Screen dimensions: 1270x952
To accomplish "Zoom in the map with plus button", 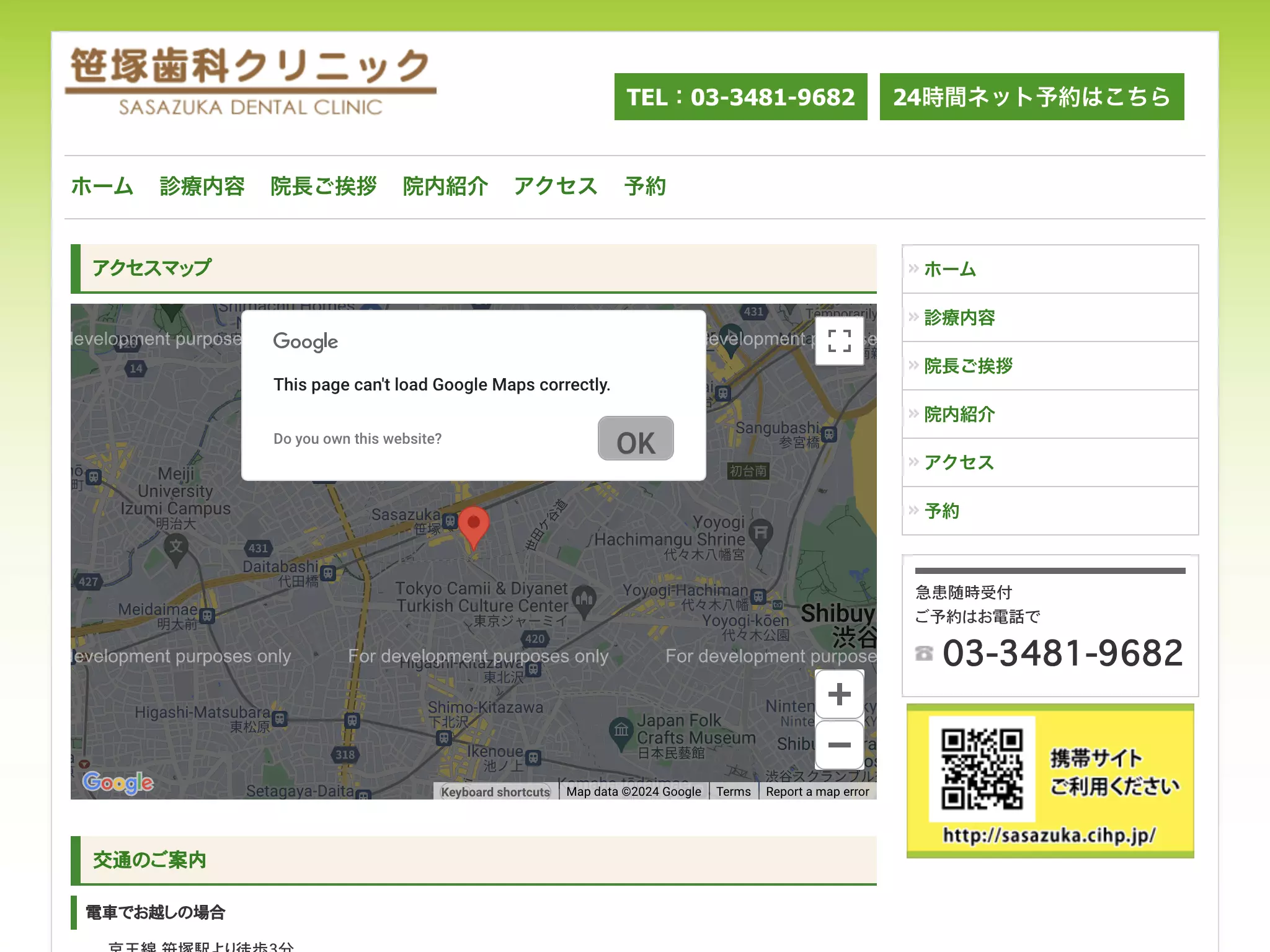I will click(839, 694).
